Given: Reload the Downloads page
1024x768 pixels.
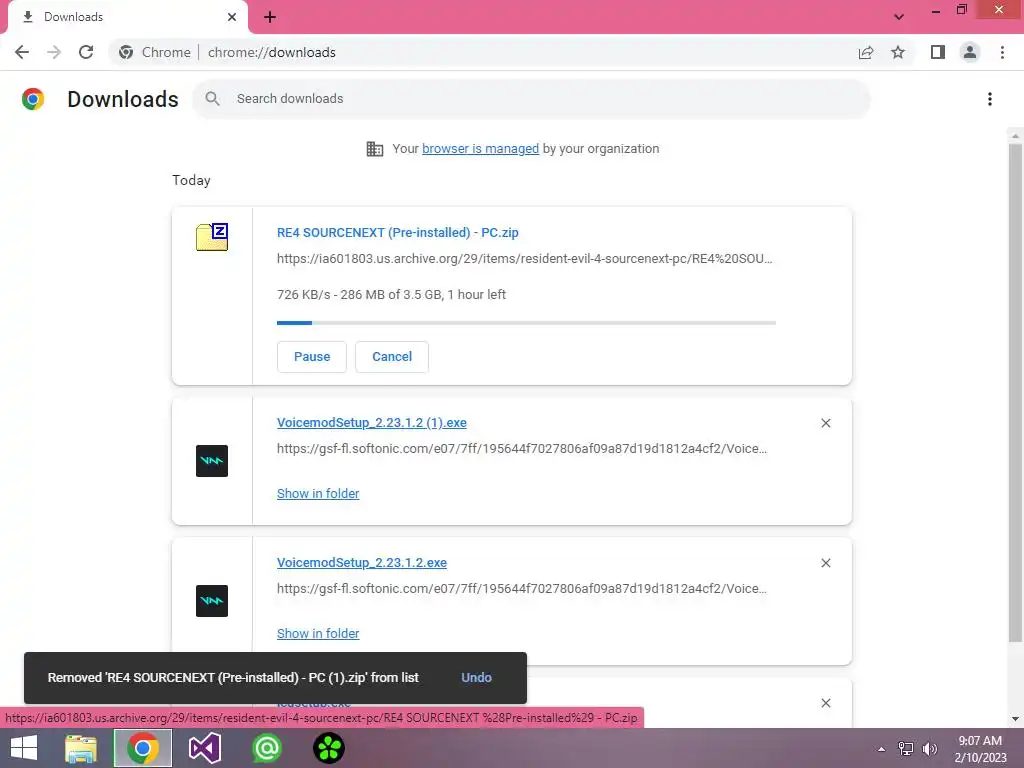Looking at the screenshot, I should [x=86, y=52].
